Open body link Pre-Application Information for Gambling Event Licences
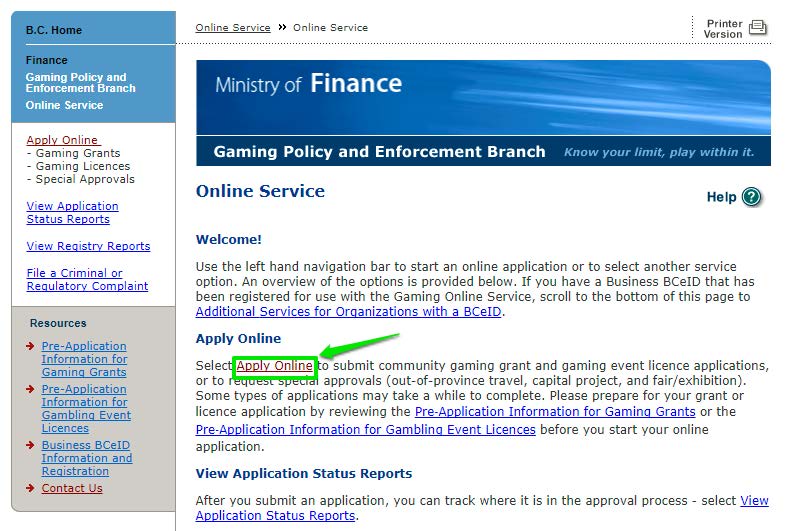The image size is (787, 531). click(365, 430)
